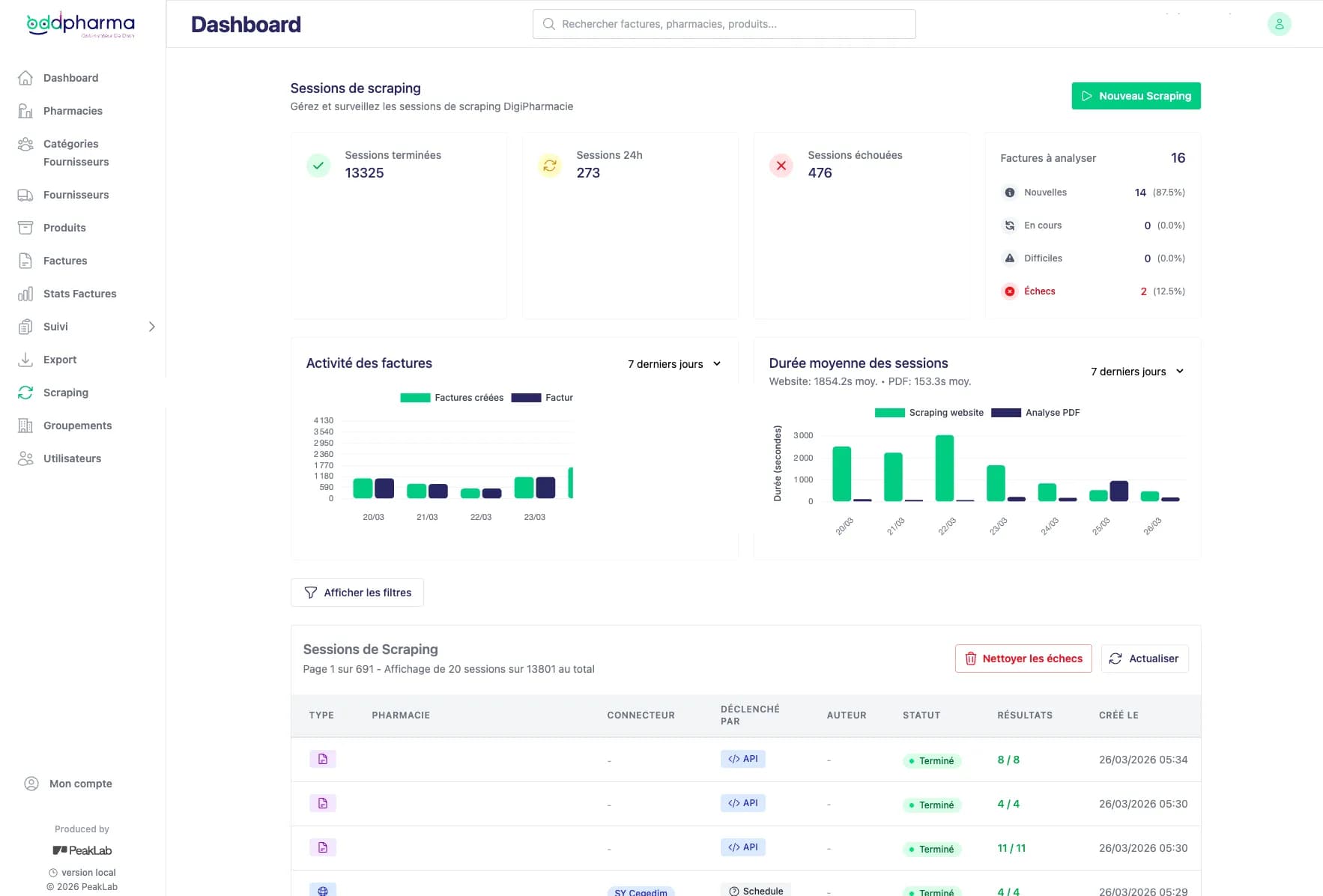Open Durée moyenne des sessions period dropdown
Image resolution: width=1323 pixels, height=896 pixels.
pos(1136,372)
